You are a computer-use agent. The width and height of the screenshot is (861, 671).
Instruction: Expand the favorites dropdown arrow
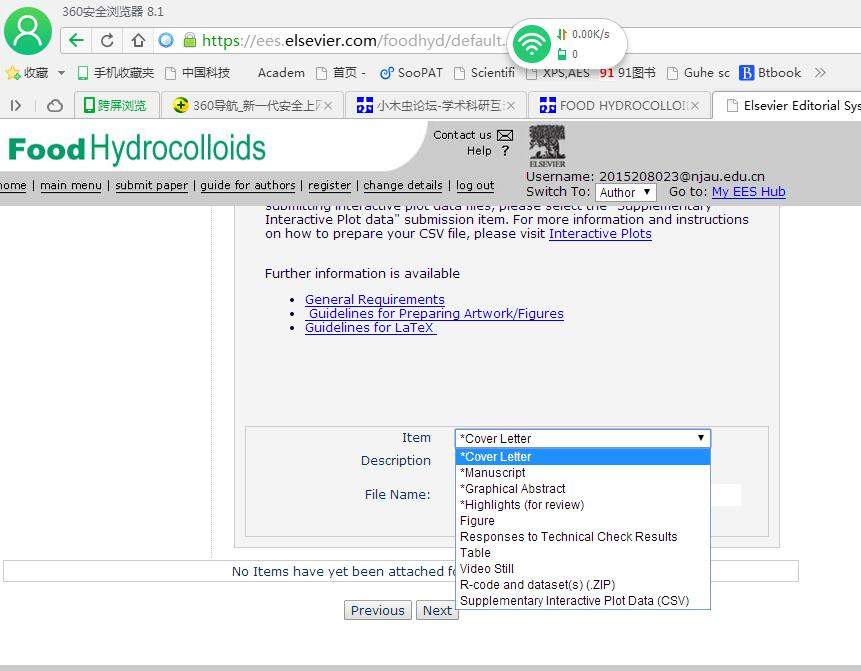(61, 72)
